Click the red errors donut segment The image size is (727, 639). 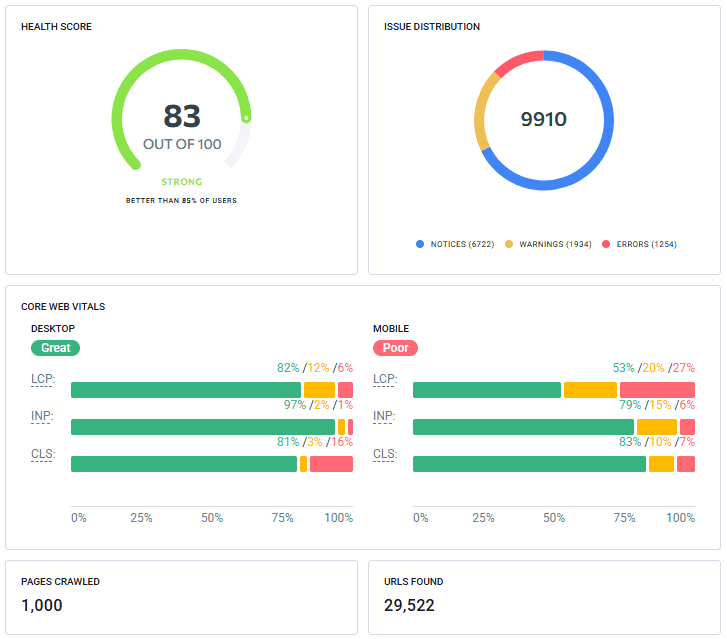click(x=518, y=62)
